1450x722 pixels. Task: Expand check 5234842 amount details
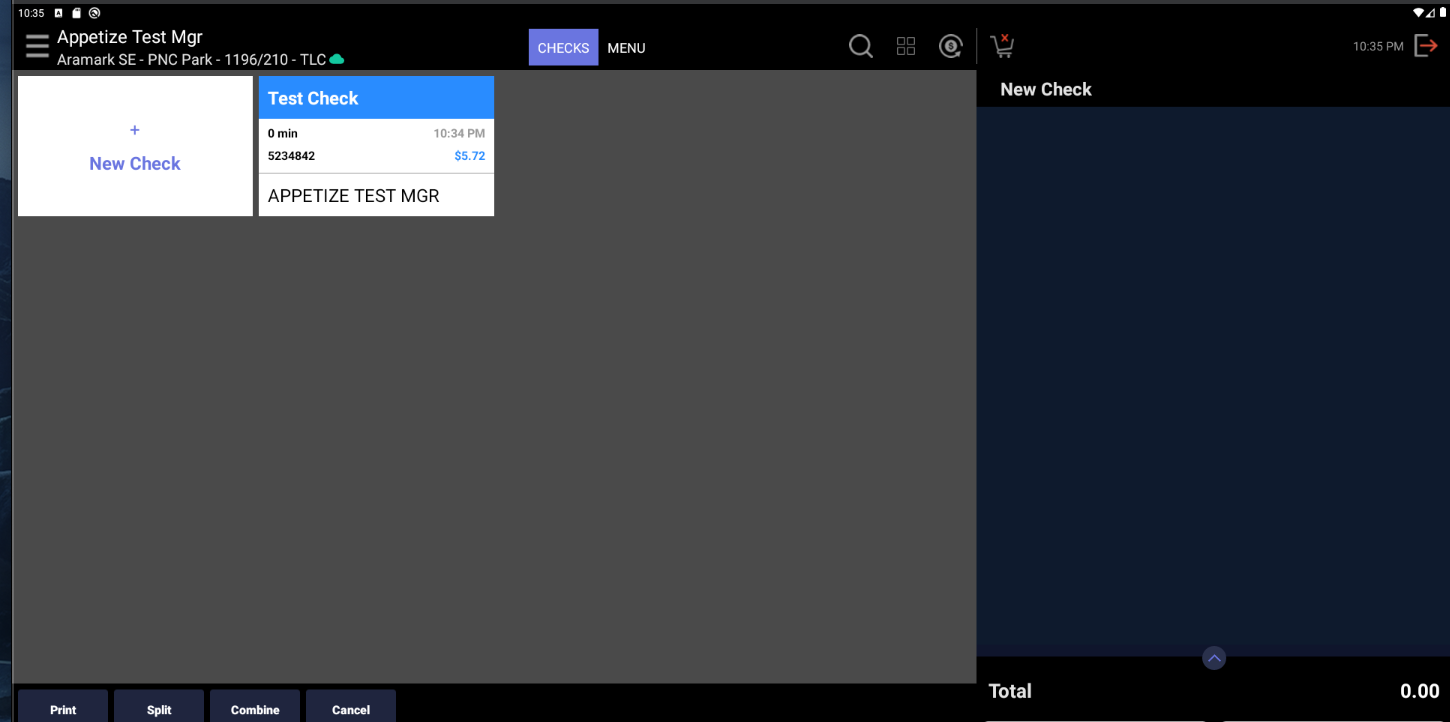291,156
